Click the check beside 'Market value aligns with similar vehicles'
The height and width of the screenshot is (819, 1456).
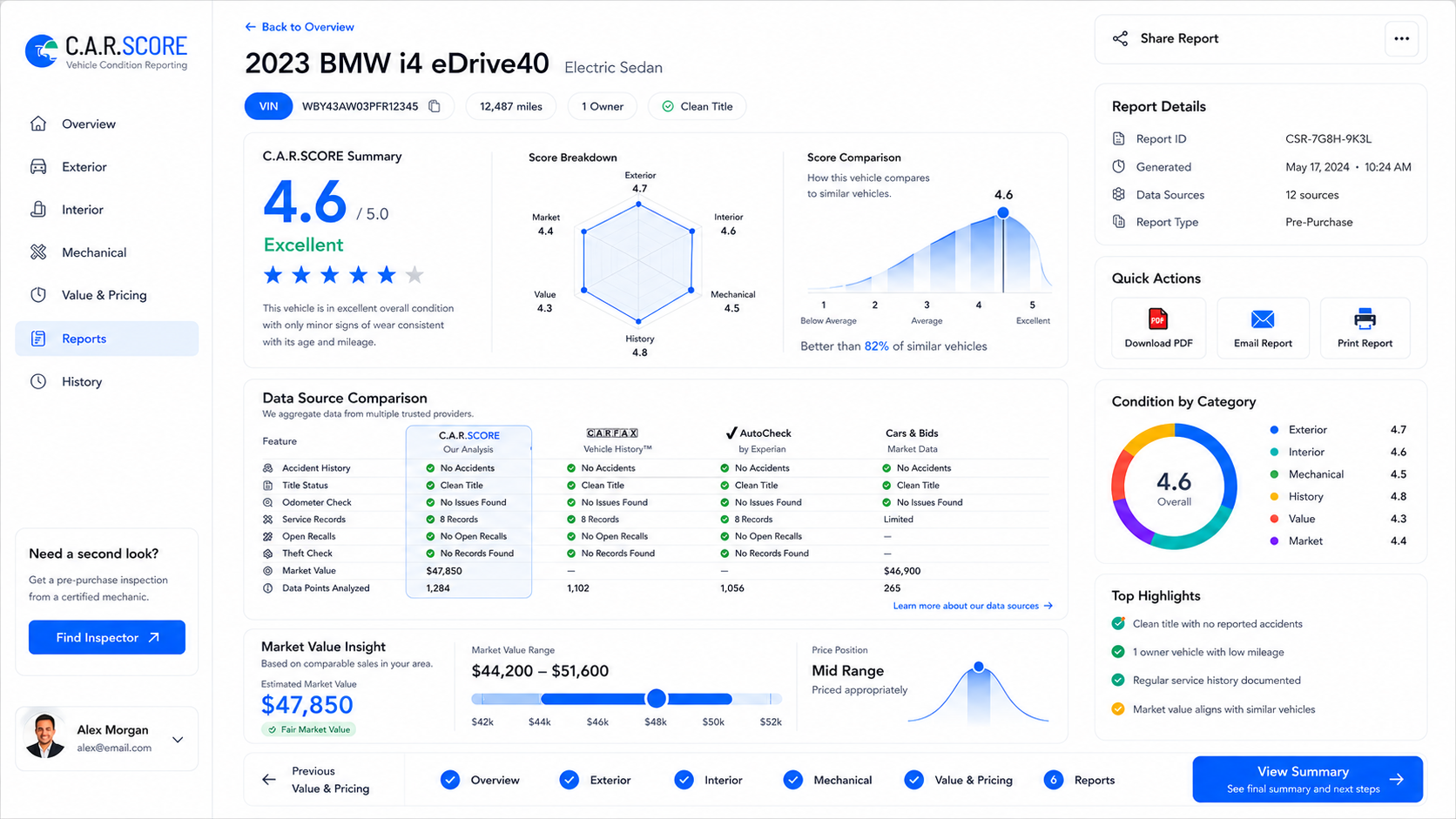pos(1118,709)
